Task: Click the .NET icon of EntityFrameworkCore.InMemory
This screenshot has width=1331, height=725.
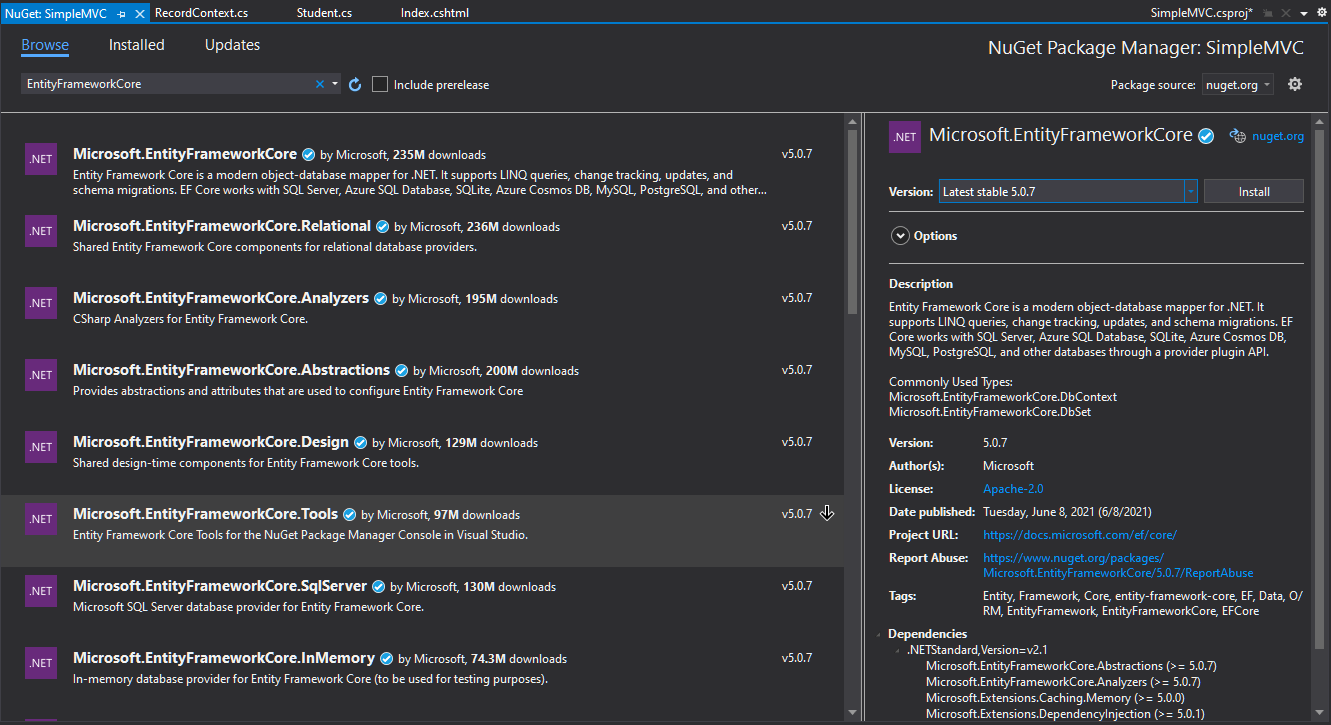Action: (x=41, y=663)
